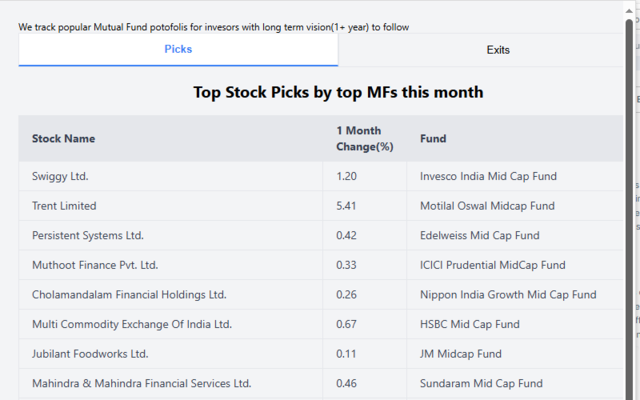Click Invesco India Mid Cap Fund

[x=488, y=176]
